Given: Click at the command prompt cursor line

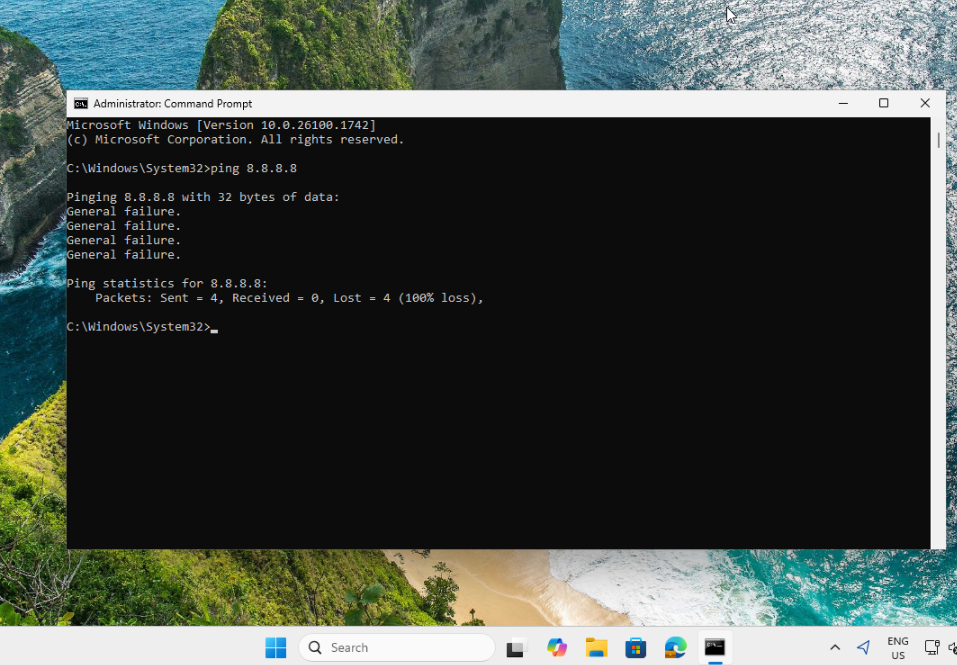Looking at the screenshot, I should tap(214, 327).
